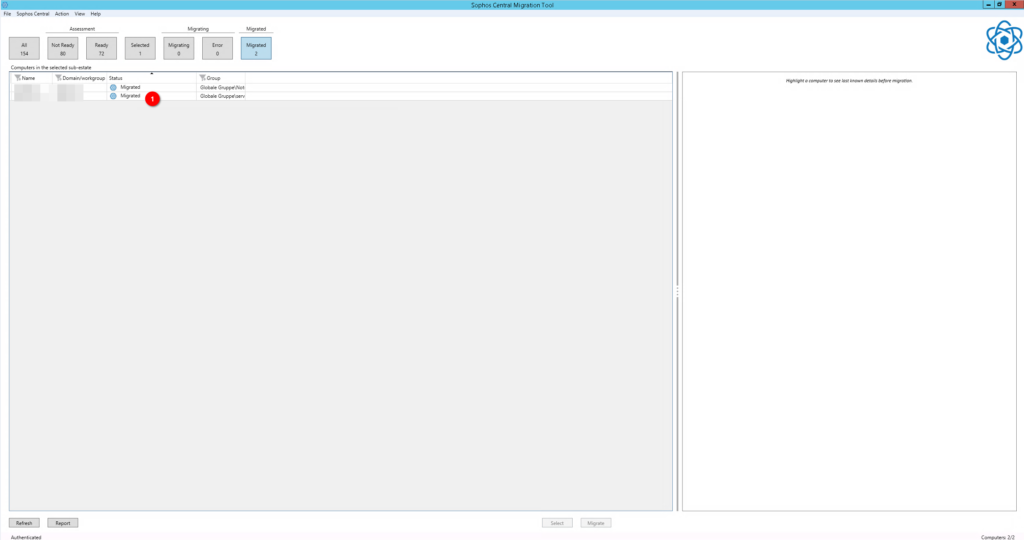The image size is (1024, 540).
Task: Click the status icon of the Globale Gruppe\serv row
Action: coord(113,96)
